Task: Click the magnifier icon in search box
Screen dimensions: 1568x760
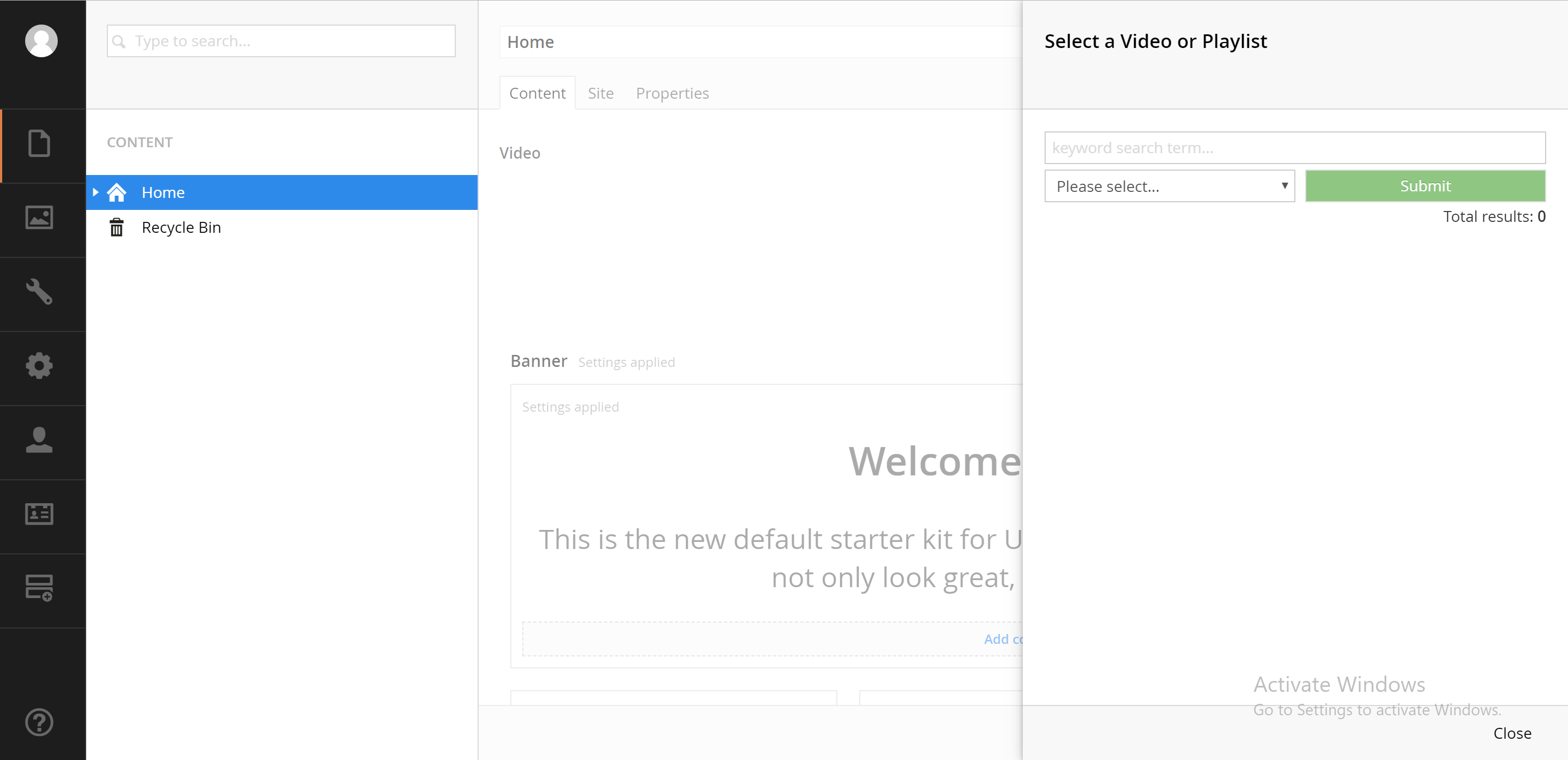Action: click(x=119, y=41)
